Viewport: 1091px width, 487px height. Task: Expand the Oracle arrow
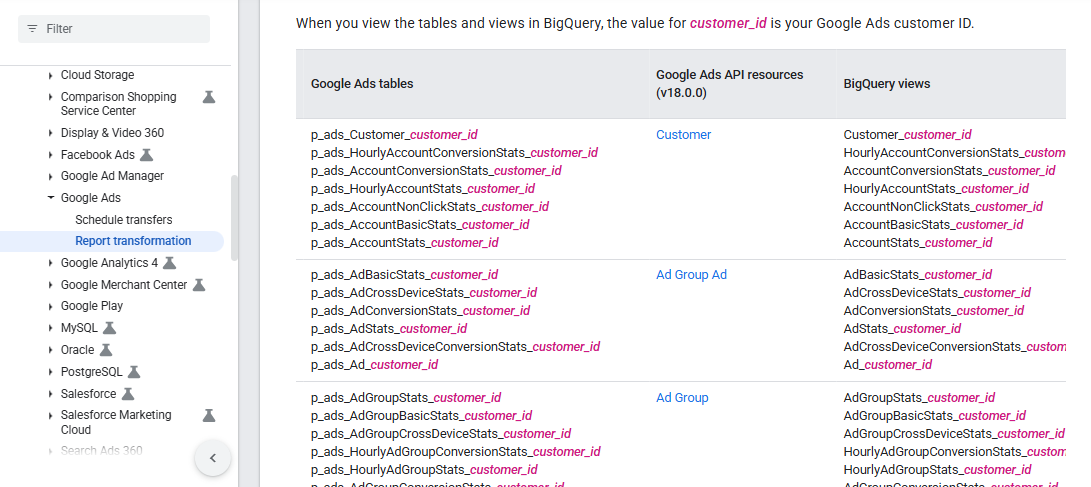tap(50, 350)
